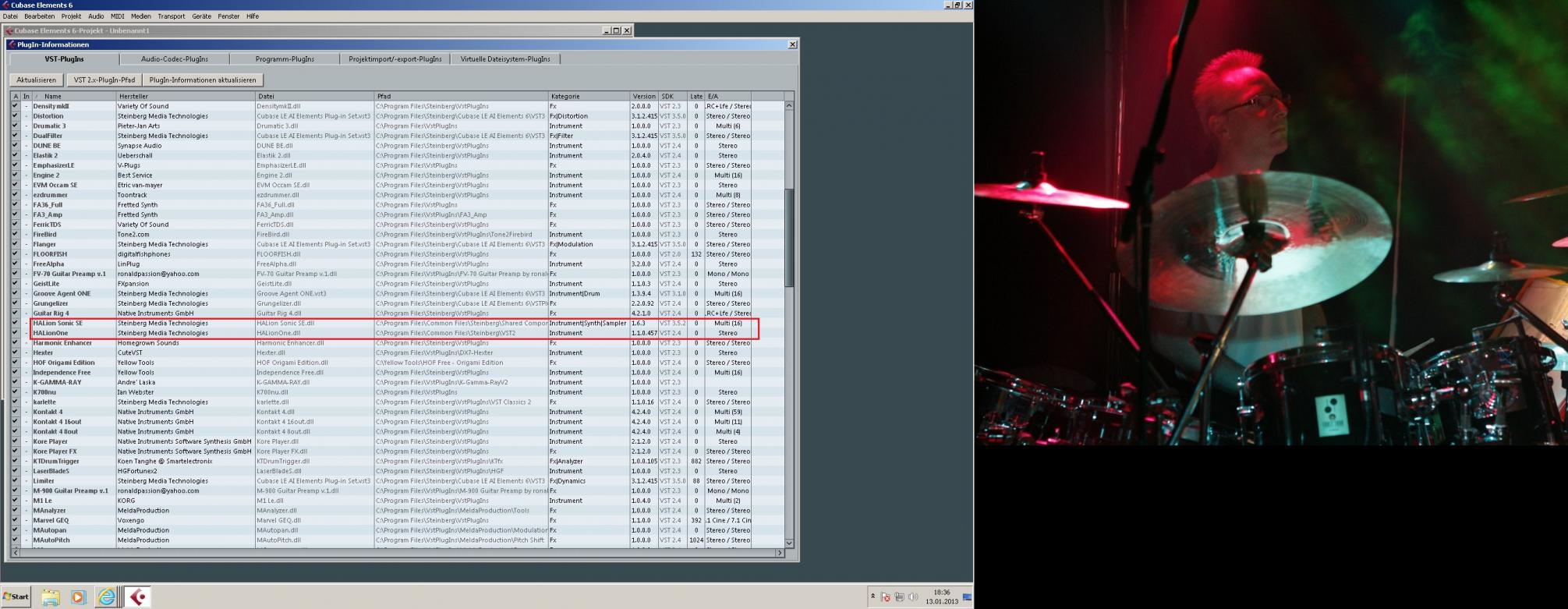Sort the list by the Name column header
The height and width of the screenshot is (609, 1568).
(73, 97)
